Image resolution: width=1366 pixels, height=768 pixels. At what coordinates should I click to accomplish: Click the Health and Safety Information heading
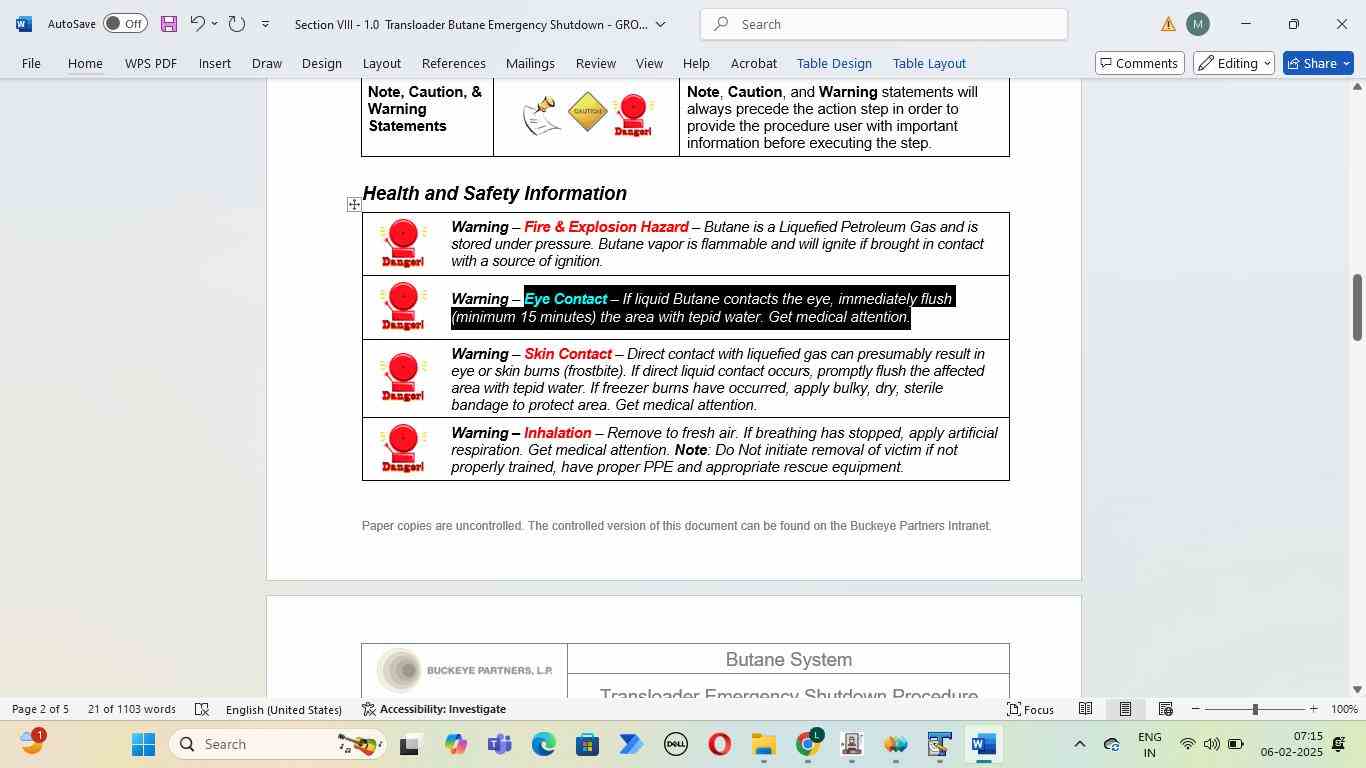495,194
